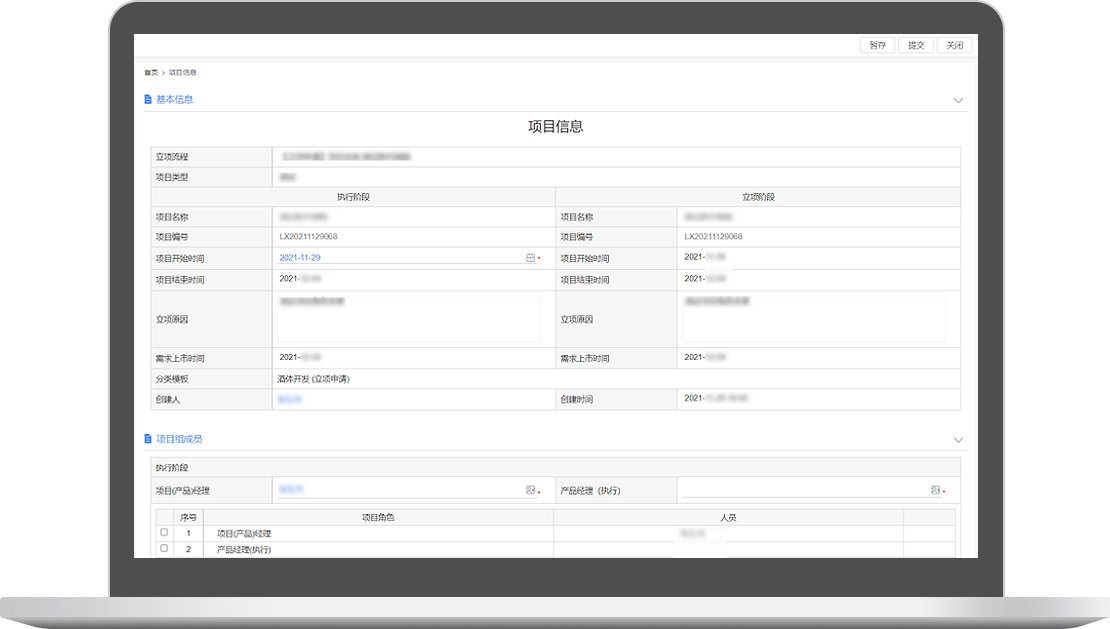Collapse the 基本信息 section with its chevron
1110x629 pixels.
[958, 100]
